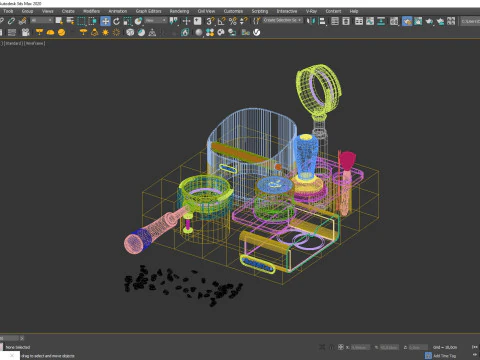Click the Align tool icon
480x360 pixels.
(x=322, y=21)
